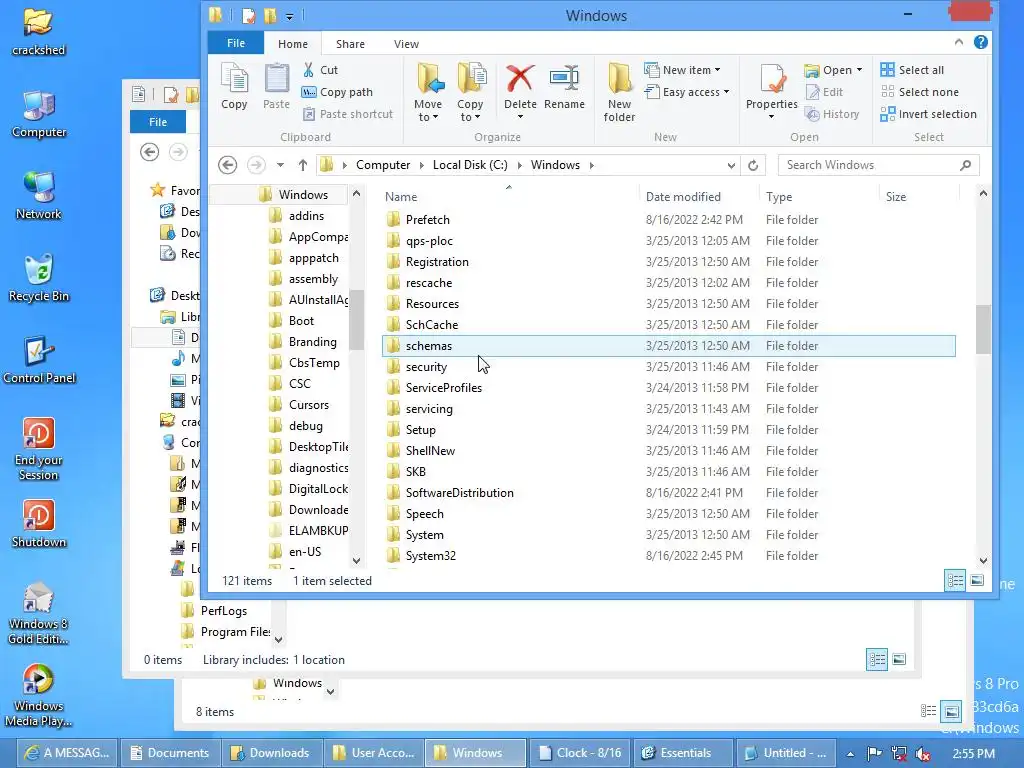
Task: Open End your Session desktop icon
Action: click(x=39, y=449)
